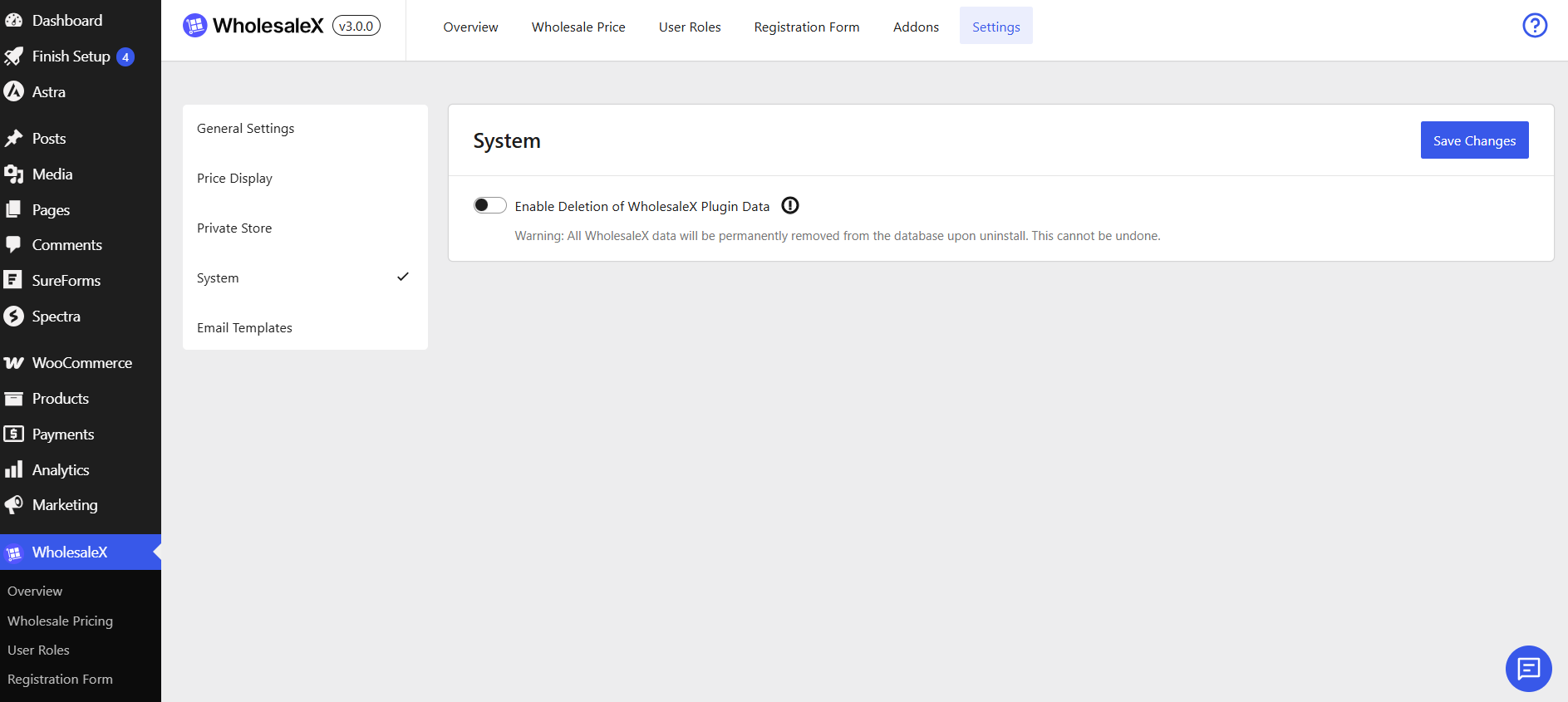
Task: Click the SureForms menu label
Action: pyautogui.click(x=66, y=281)
